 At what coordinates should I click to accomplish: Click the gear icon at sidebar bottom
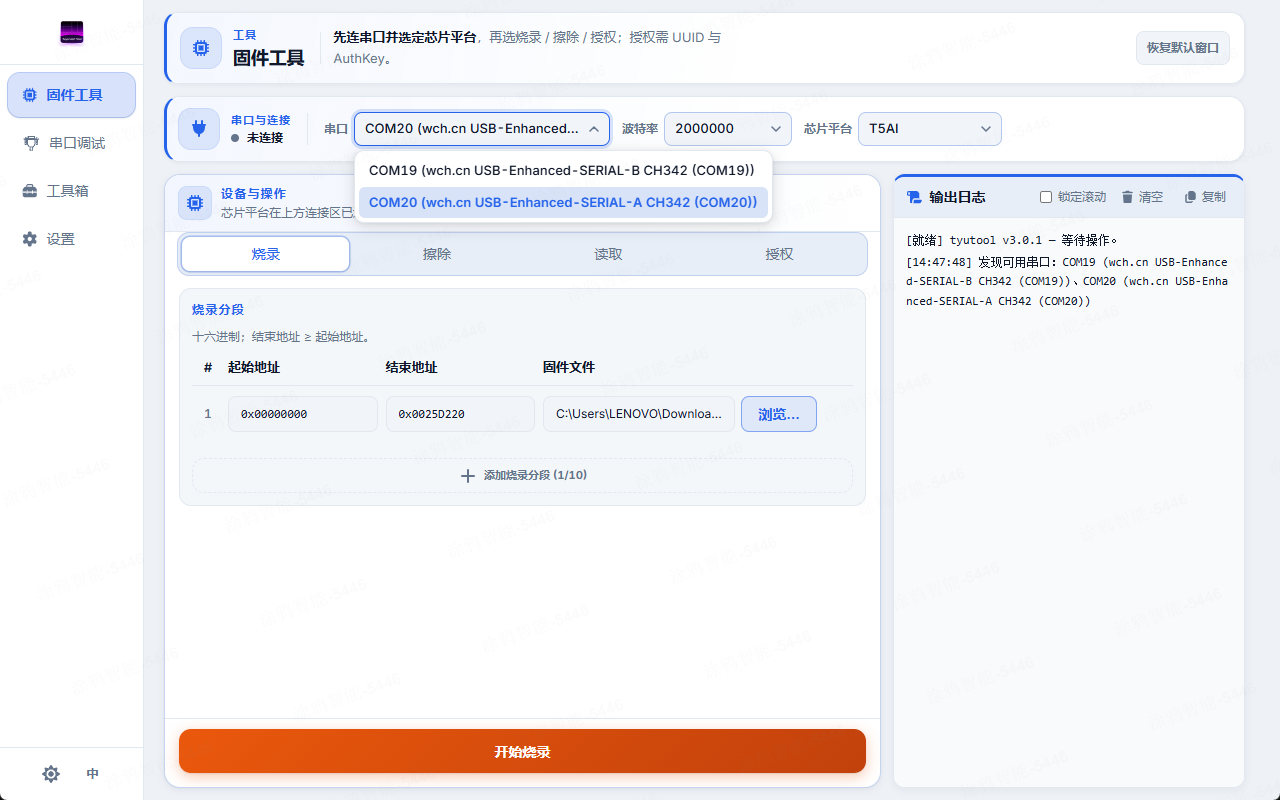tap(51, 774)
